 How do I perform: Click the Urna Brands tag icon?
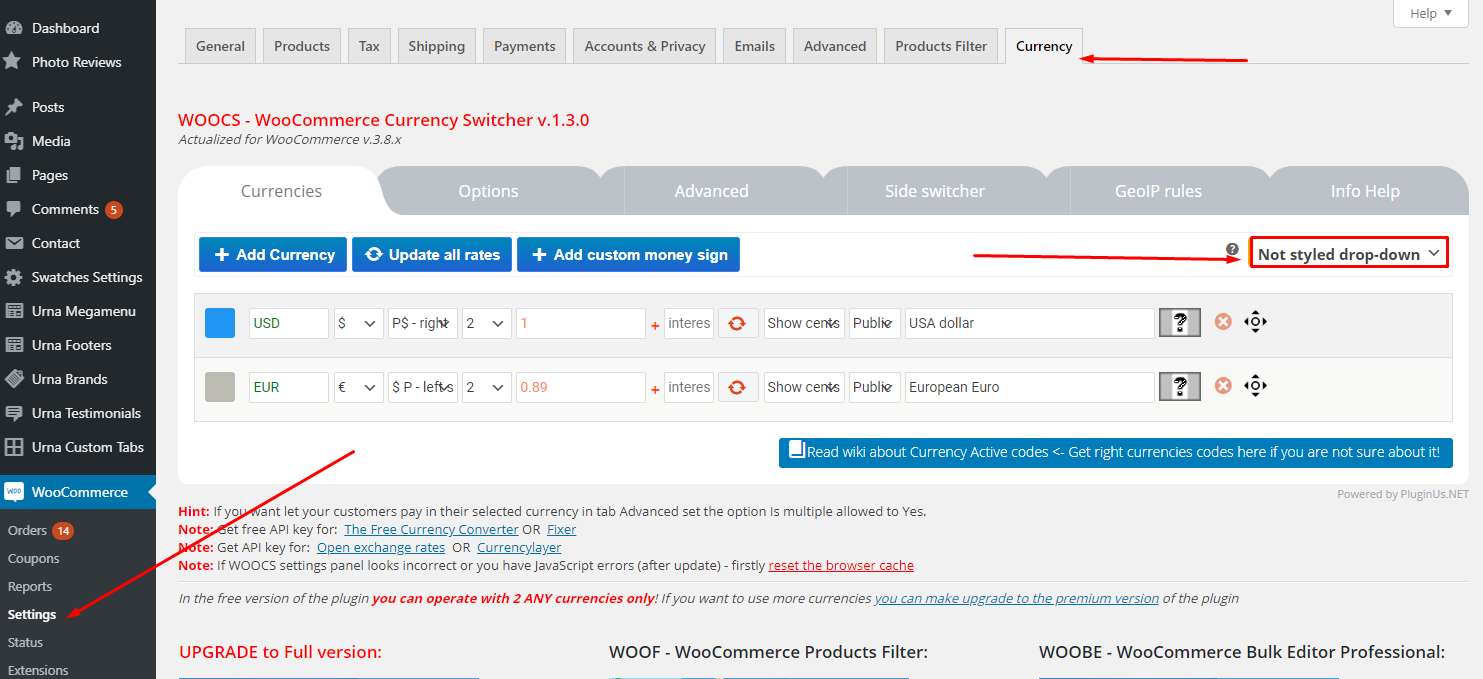point(13,379)
